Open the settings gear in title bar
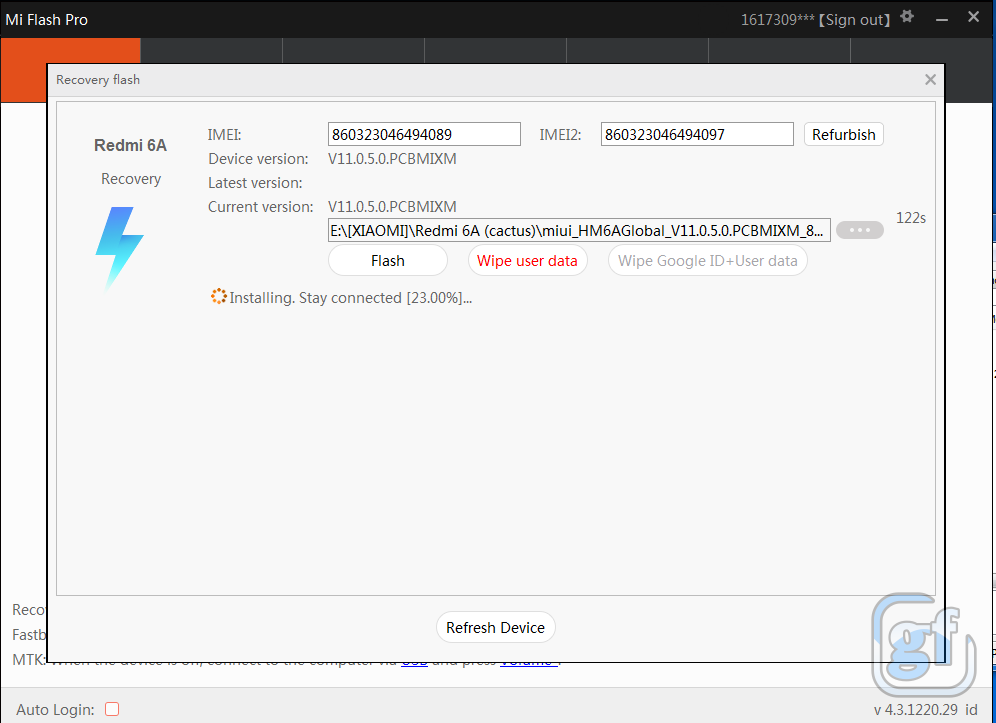996x723 pixels. (x=907, y=17)
